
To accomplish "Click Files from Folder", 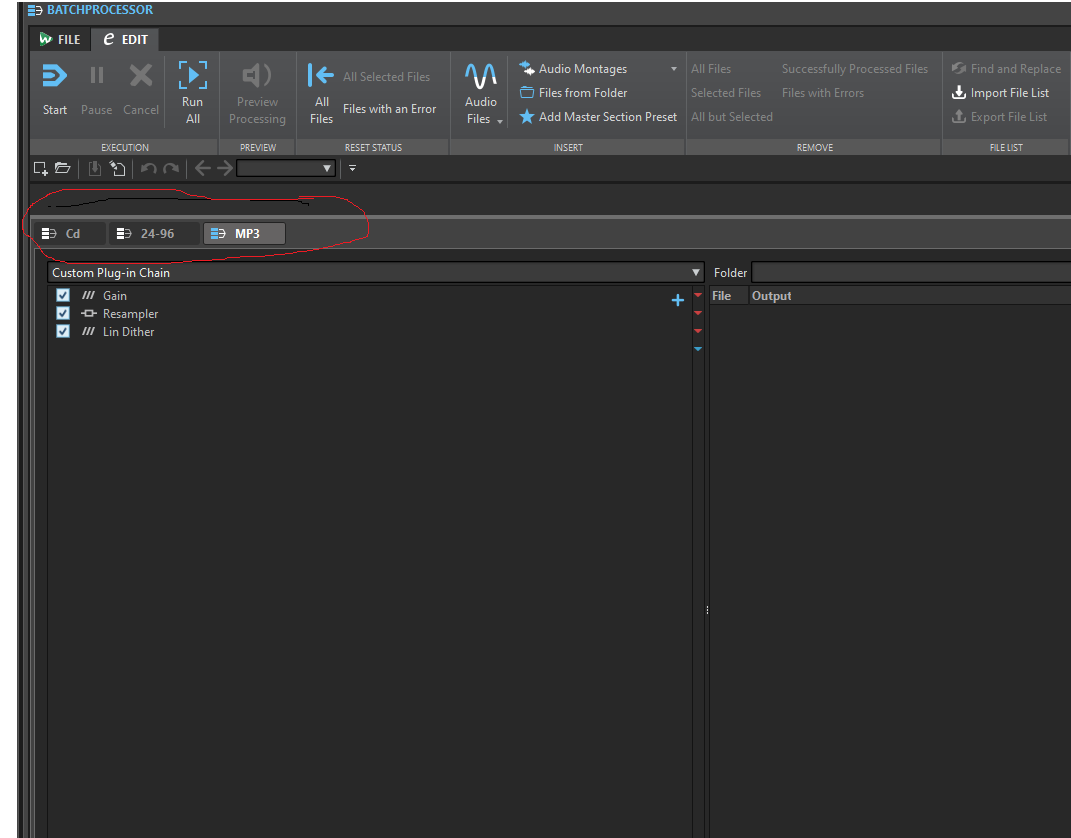I will (x=583, y=92).
